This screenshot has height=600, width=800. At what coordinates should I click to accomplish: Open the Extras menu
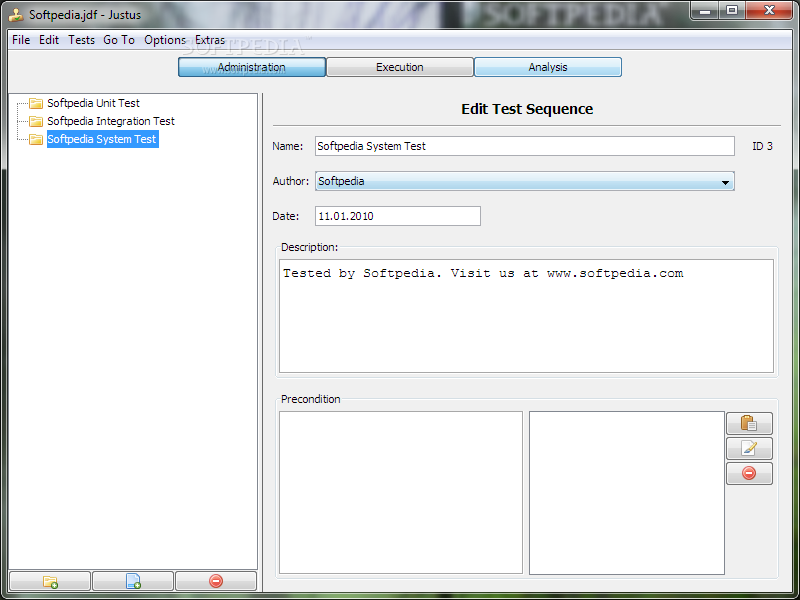point(210,40)
